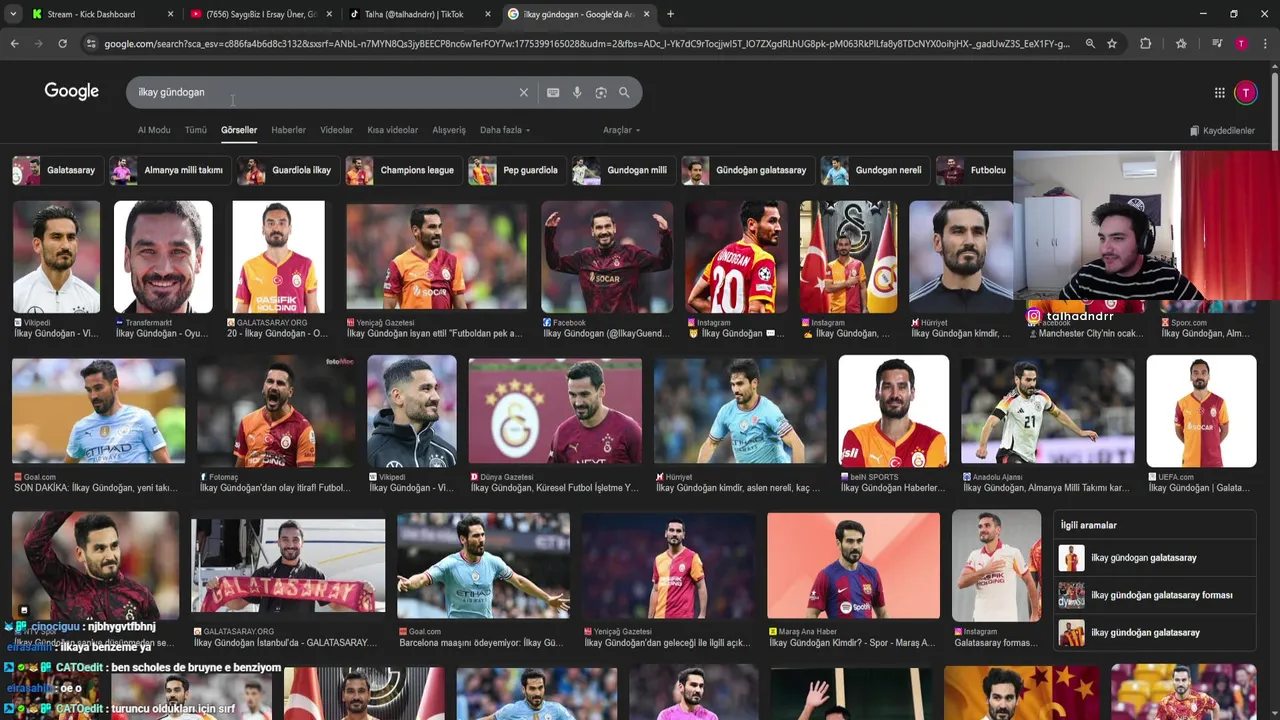Filter by Futbolcu chip
Screen dimensions: 1280x720
tap(973, 170)
